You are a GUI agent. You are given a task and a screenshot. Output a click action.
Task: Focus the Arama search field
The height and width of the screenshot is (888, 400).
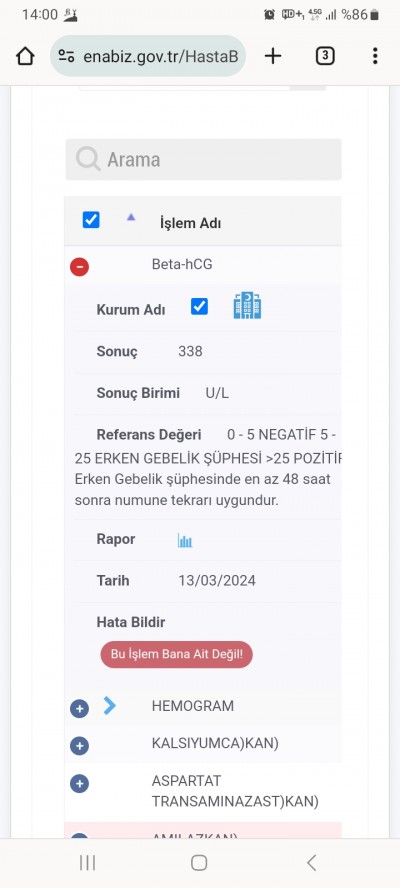tap(203, 160)
